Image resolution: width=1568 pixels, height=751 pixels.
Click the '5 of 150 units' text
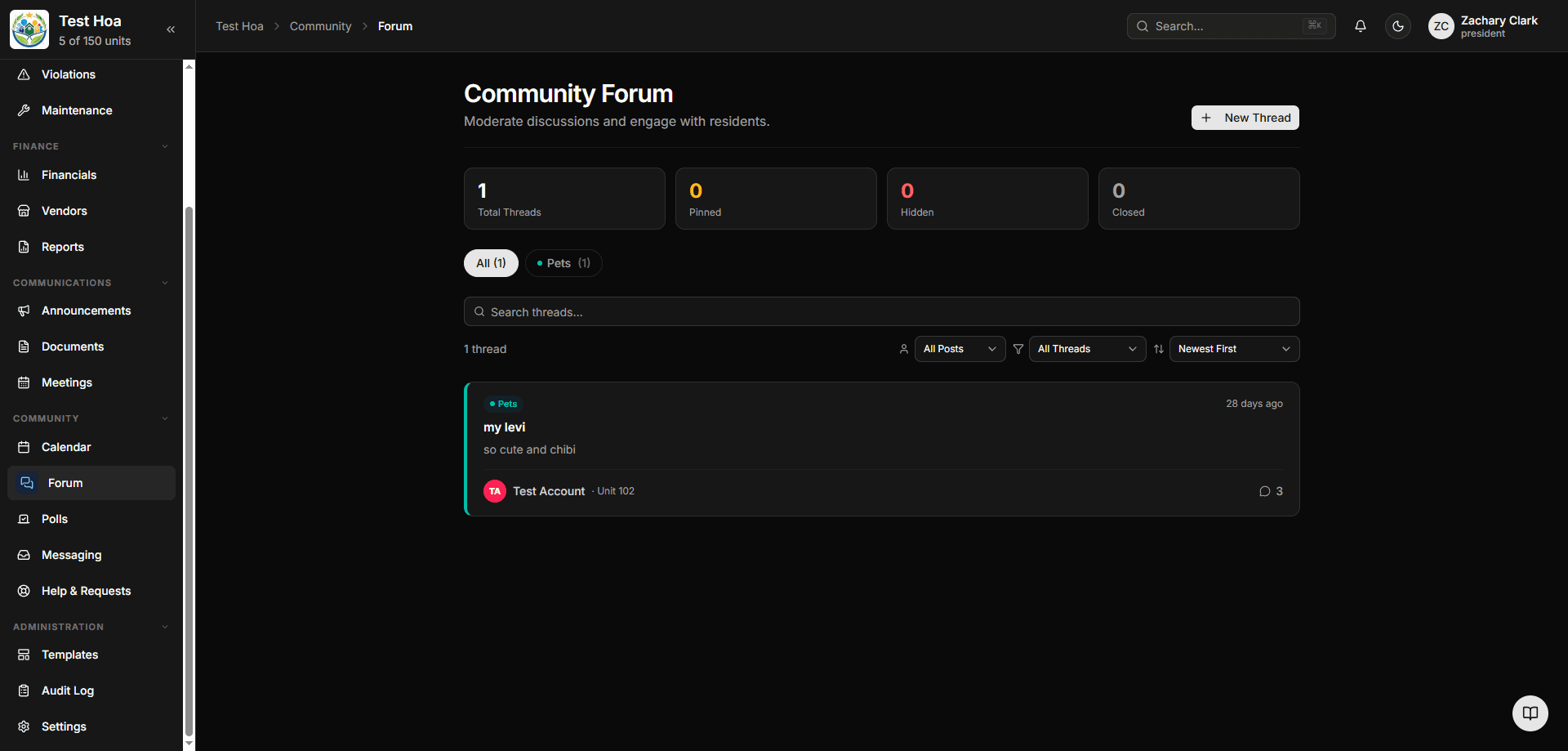coord(95,41)
